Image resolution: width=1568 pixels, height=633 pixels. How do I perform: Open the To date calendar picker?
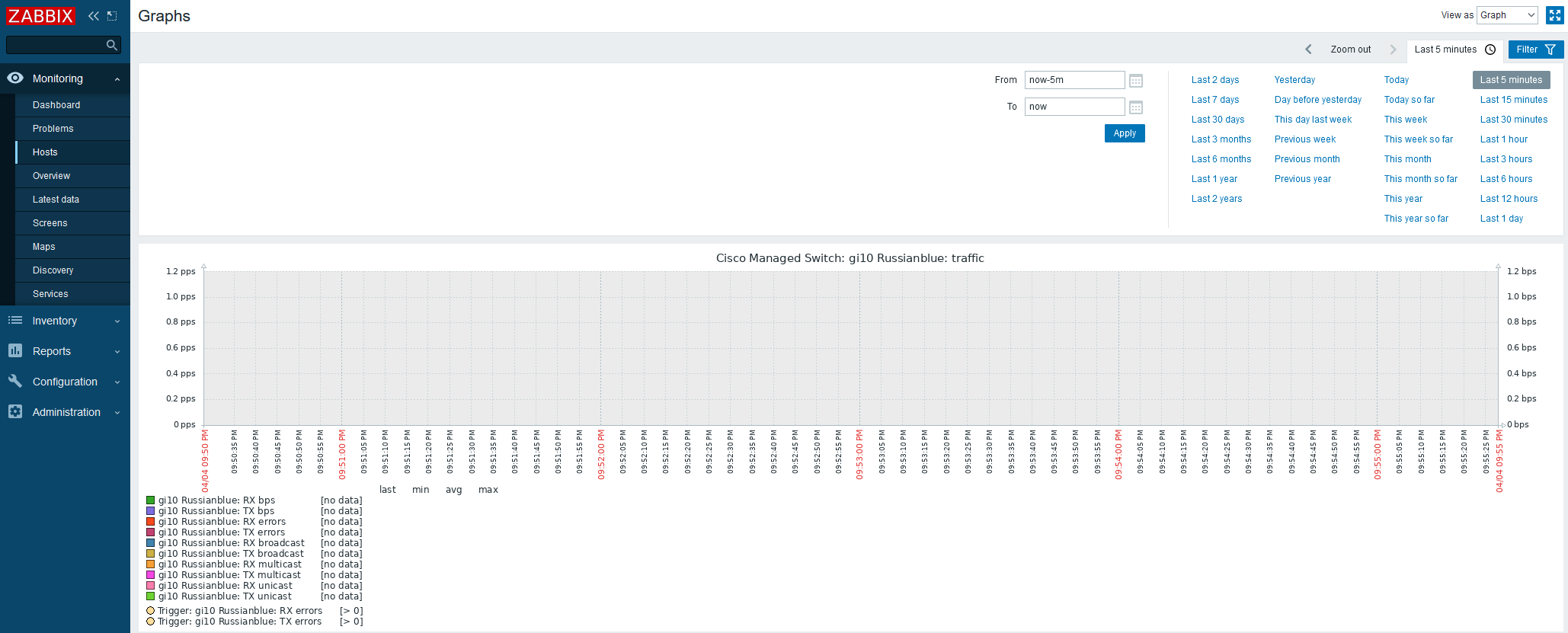[1135, 107]
